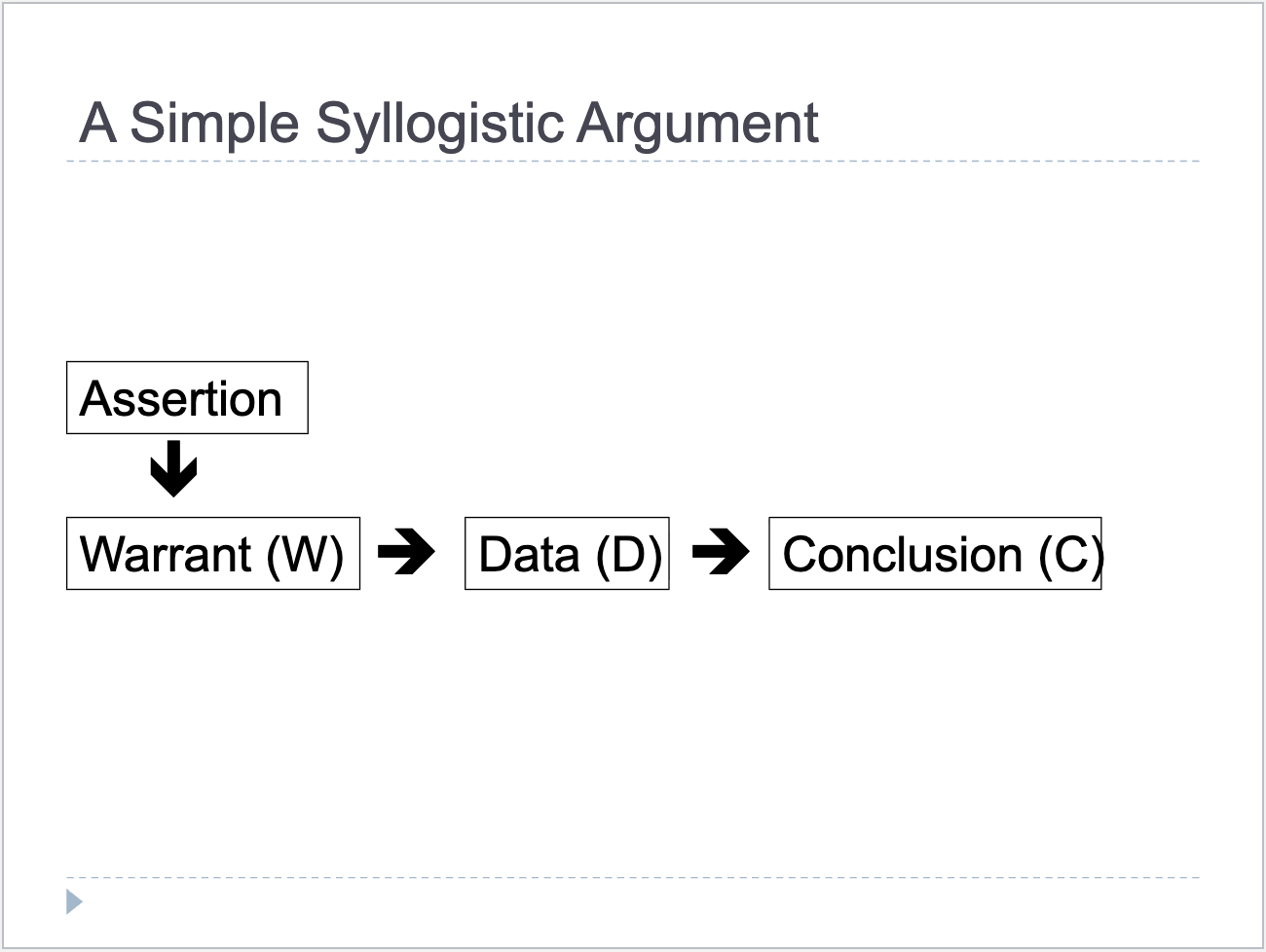Click the small triangle marker at slide bottom

(73, 902)
